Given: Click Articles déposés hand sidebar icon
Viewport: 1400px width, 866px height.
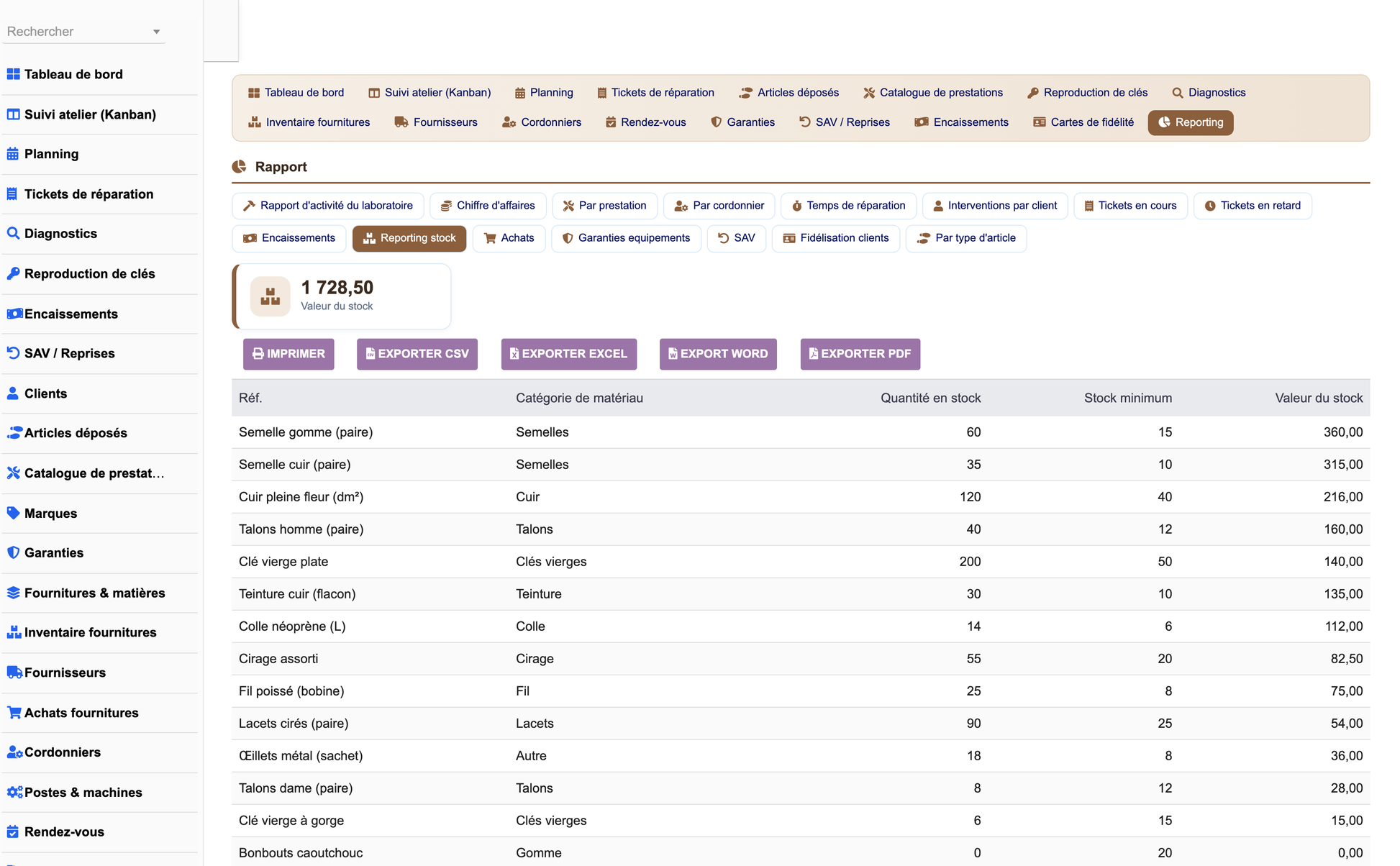Looking at the screenshot, I should click(x=14, y=433).
